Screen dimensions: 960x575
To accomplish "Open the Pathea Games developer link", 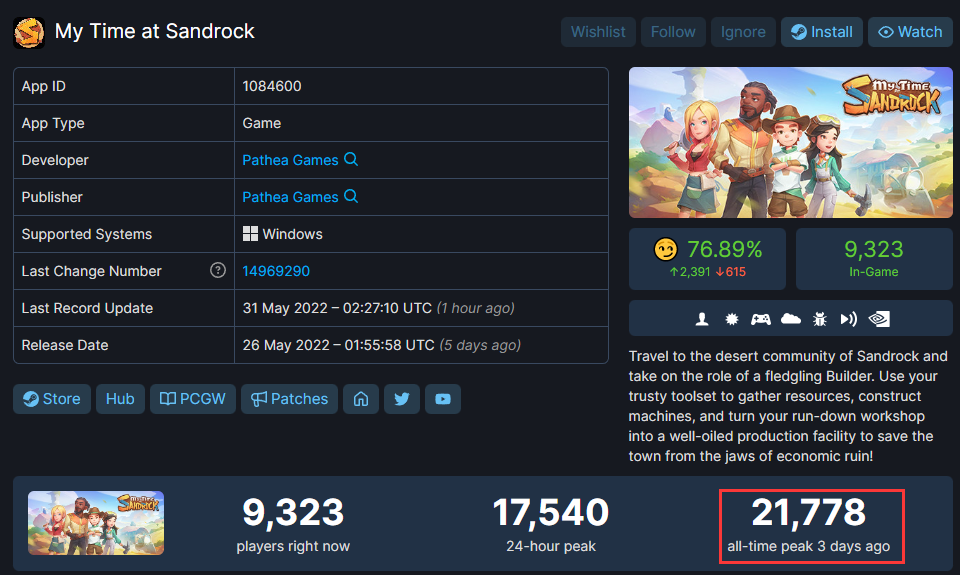I will pos(290,160).
